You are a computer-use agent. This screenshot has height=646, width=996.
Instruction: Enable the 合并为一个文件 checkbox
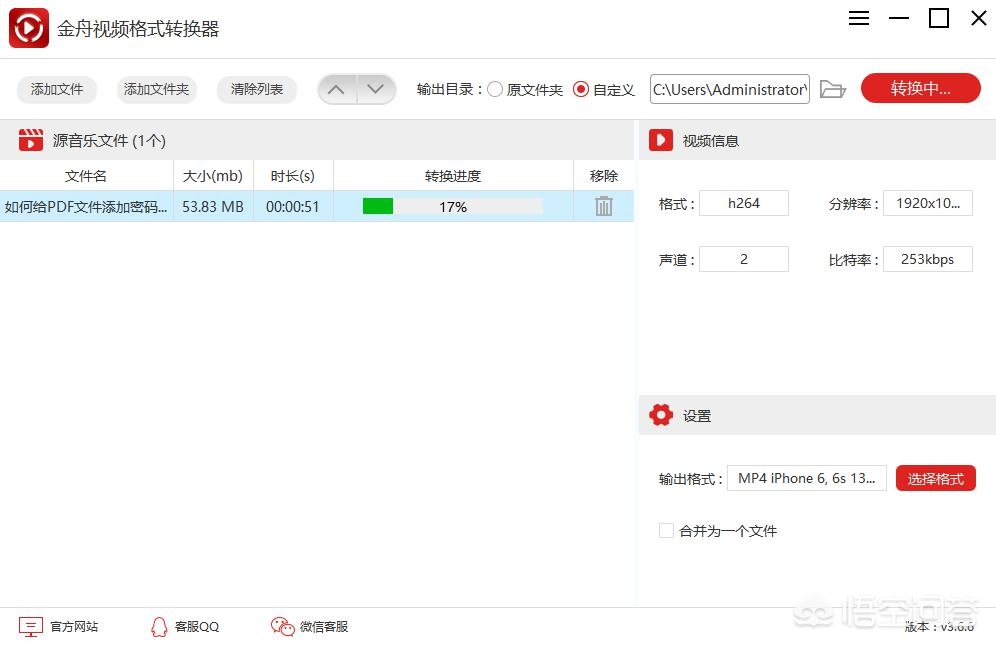pos(666,530)
